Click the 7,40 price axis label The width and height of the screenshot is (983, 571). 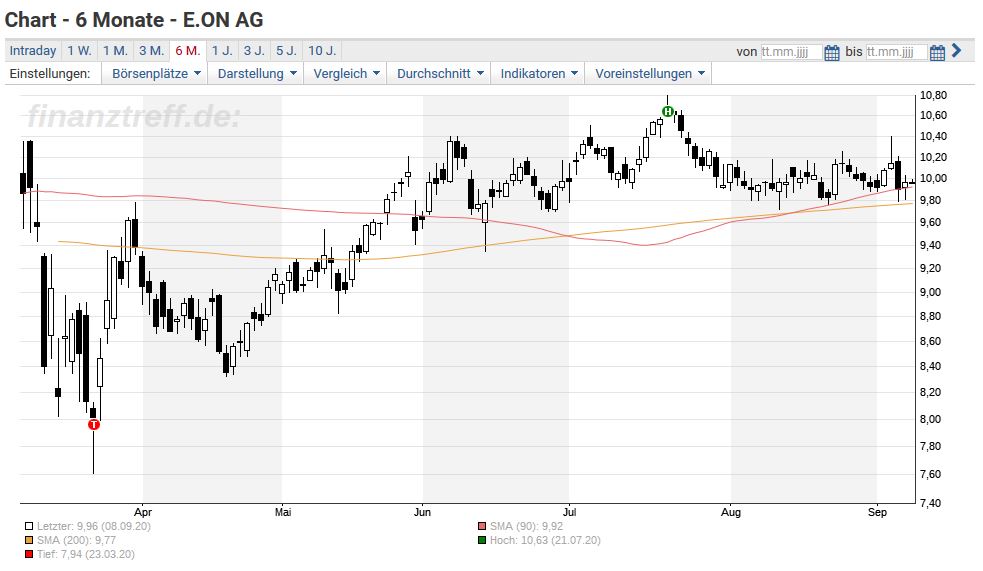coord(930,503)
